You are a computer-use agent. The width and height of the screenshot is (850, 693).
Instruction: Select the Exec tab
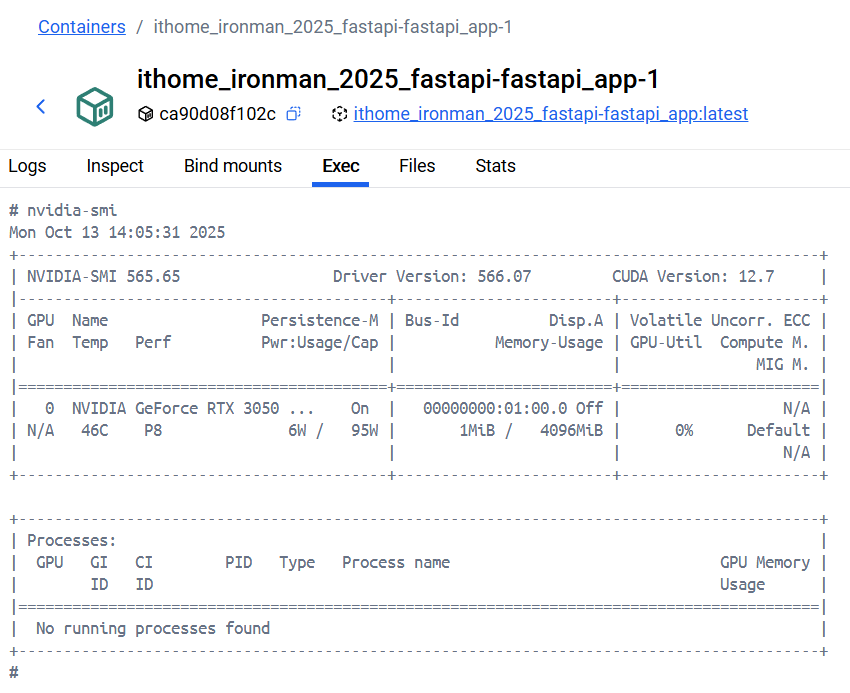(x=341, y=166)
